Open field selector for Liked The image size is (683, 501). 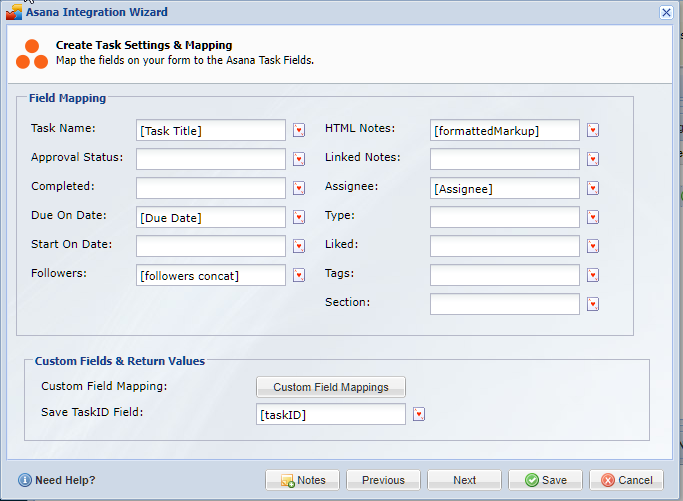[x=593, y=246]
